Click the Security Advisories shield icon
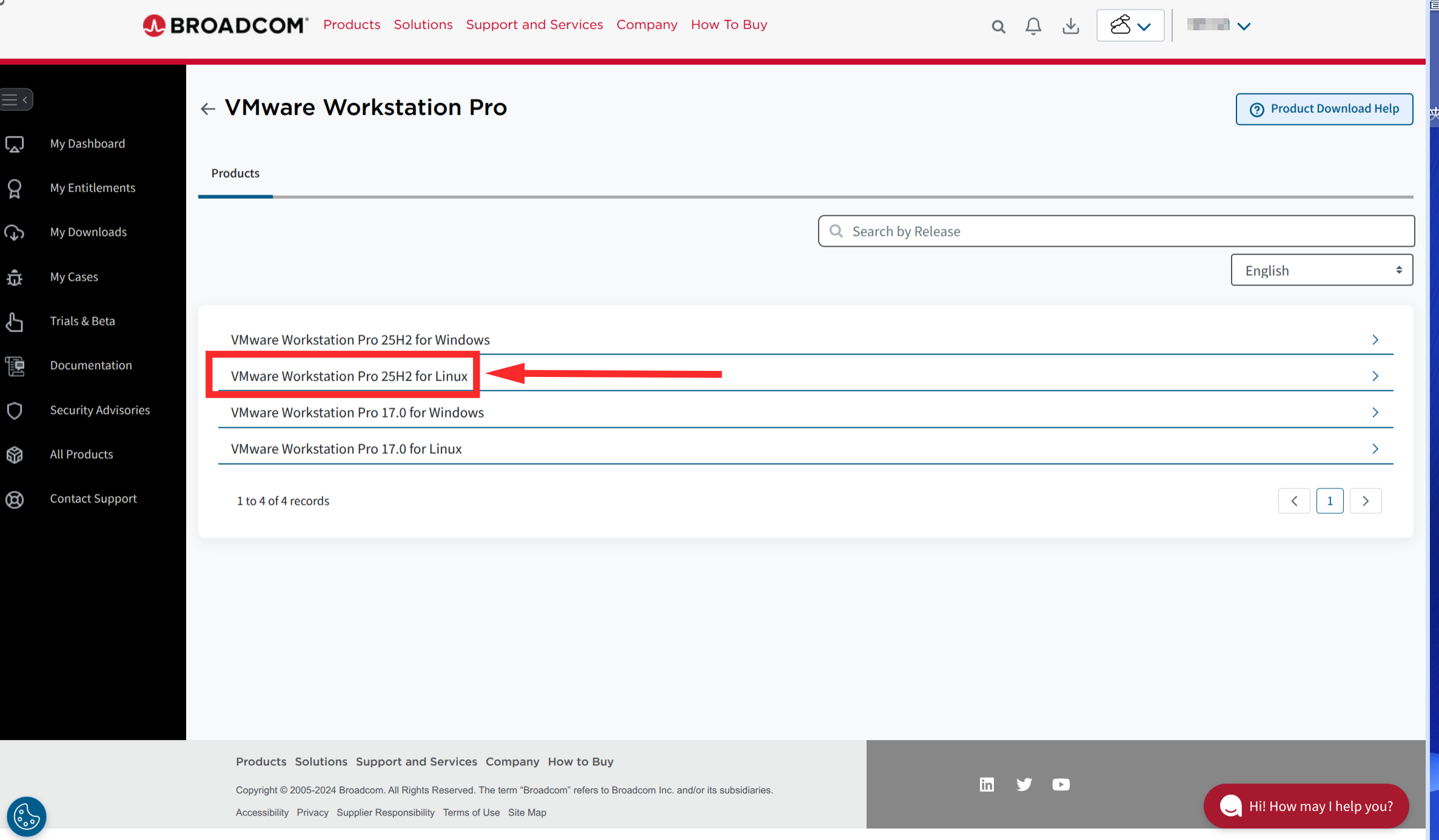This screenshot has height=840, width=1439. pyautogui.click(x=15, y=410)
